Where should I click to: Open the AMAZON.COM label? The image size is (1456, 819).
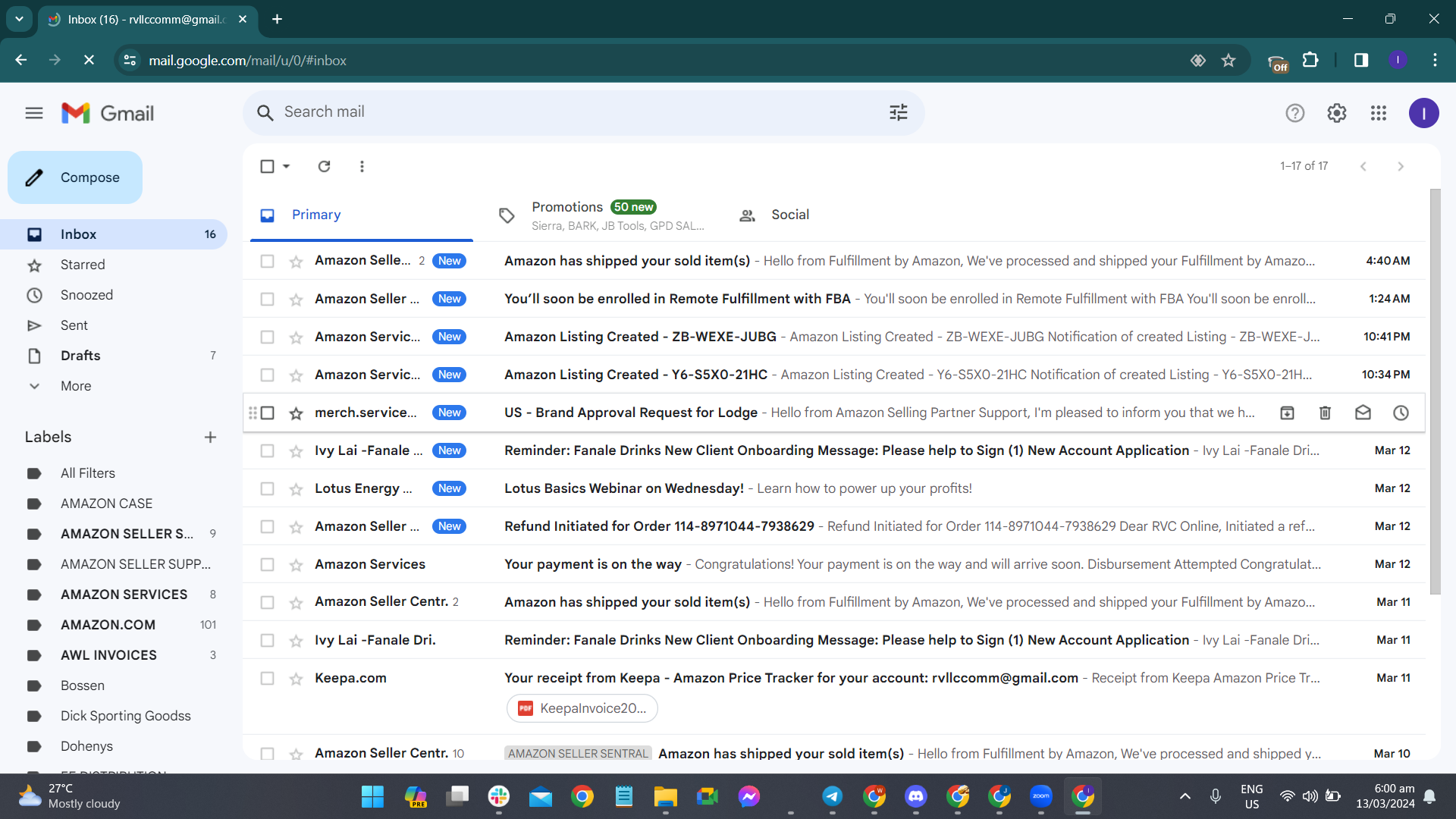(x=114, y=625)
